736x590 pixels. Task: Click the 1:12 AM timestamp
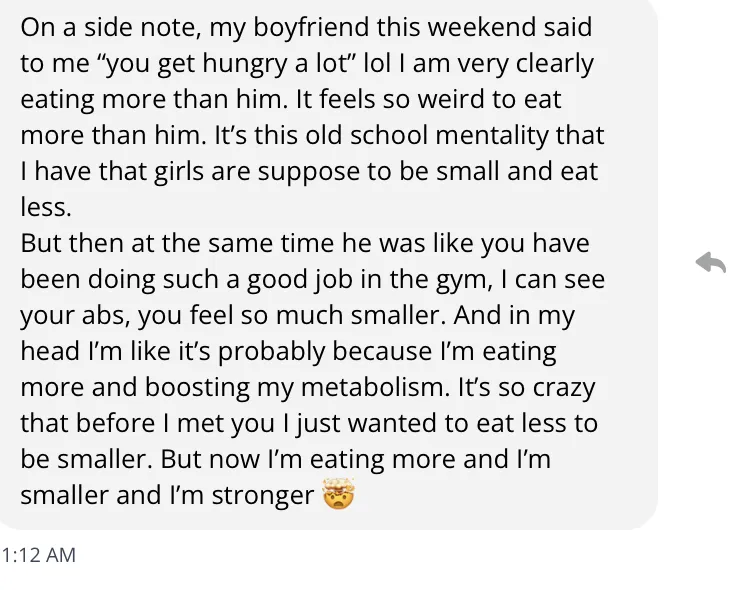coord(38,555)
